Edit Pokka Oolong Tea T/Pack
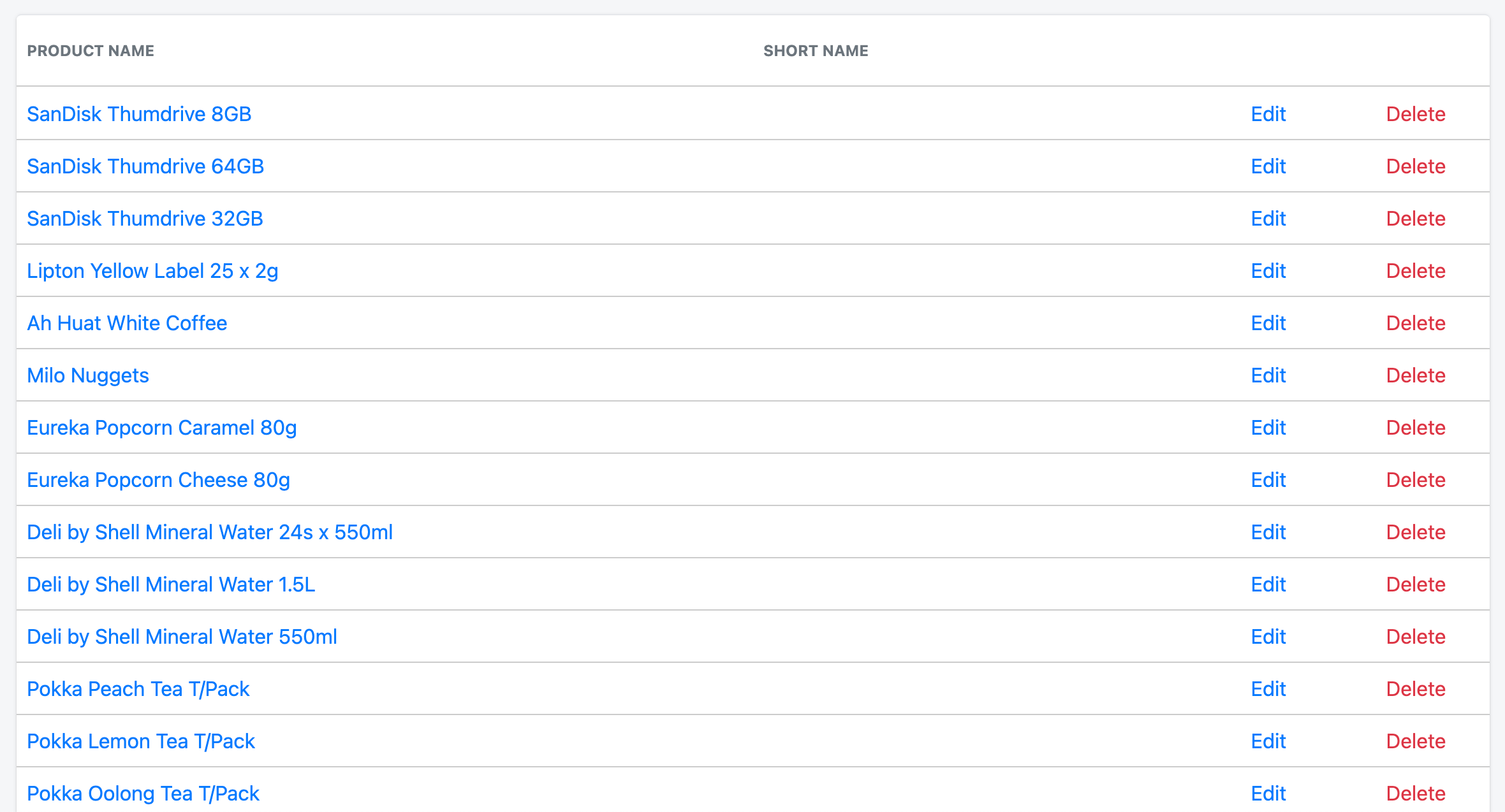 point(1268,794)
